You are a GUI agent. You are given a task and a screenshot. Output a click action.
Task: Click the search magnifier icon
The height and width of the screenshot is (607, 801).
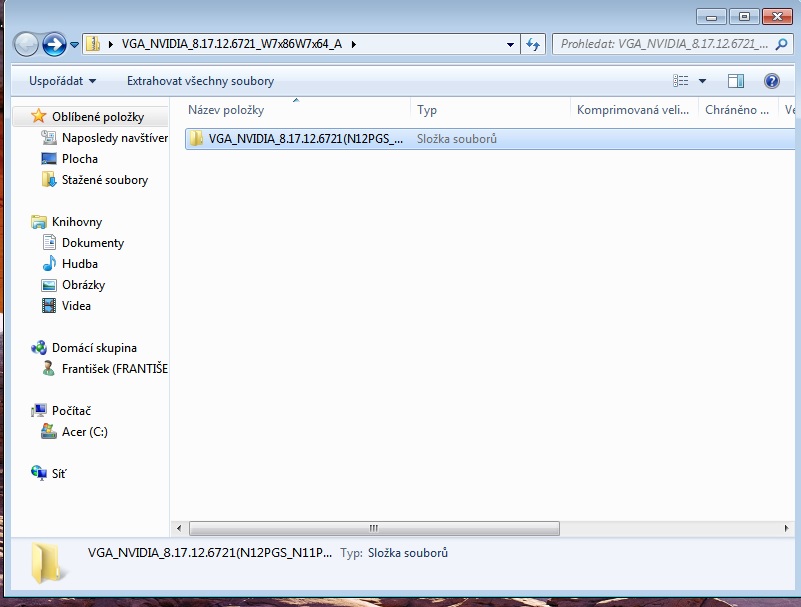tap(781, 44)
